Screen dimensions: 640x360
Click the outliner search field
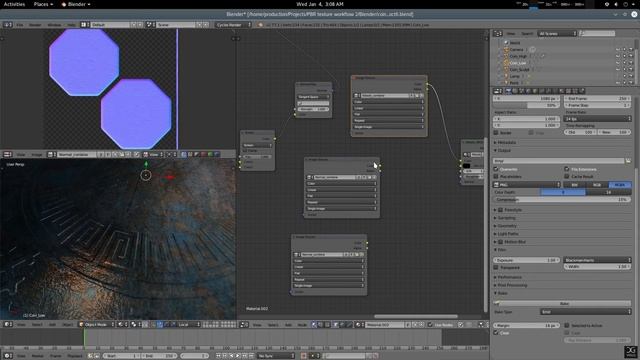click(x=597, y=33)
